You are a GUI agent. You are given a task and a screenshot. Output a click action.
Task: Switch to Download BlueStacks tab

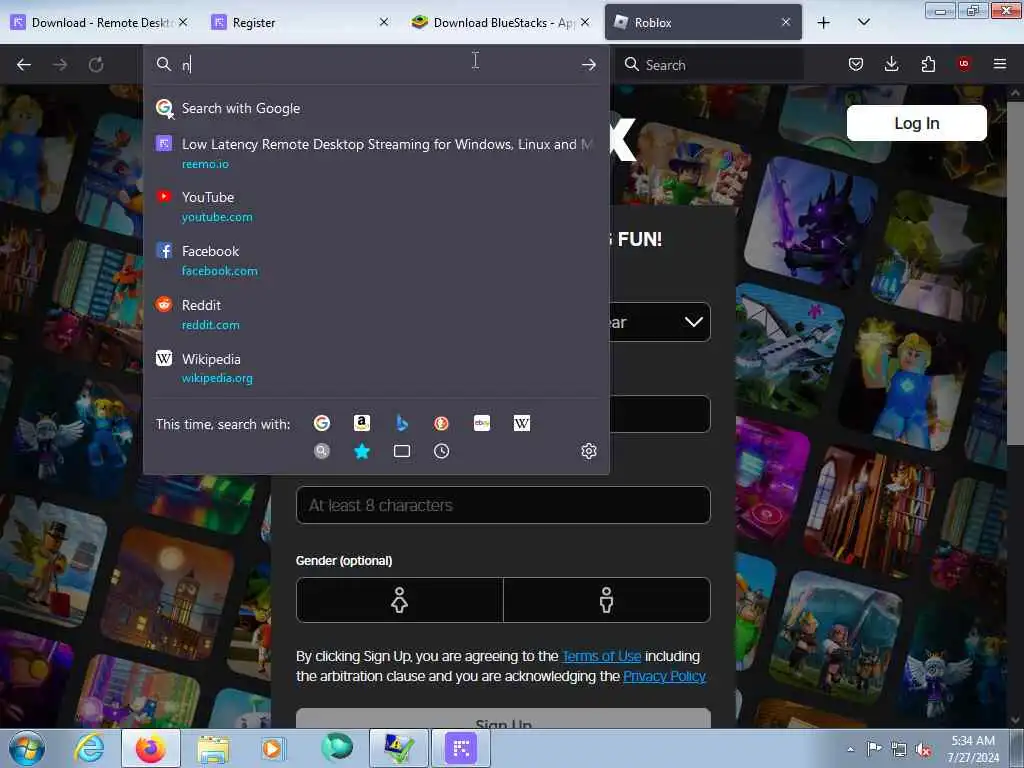(x=500, y=22)
